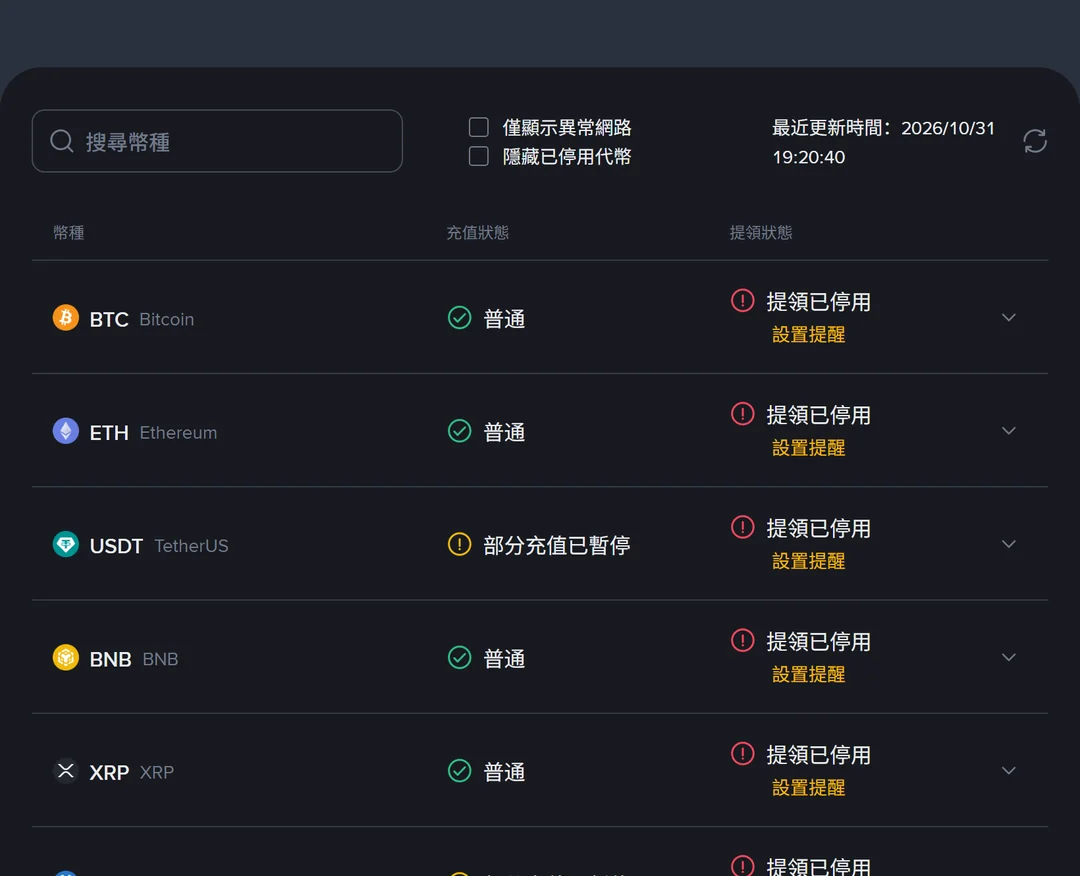The image size is (1080, 876).
Task: Click the 提領狀態 column header
Action: pyautogui.click(x=761, y=233)
